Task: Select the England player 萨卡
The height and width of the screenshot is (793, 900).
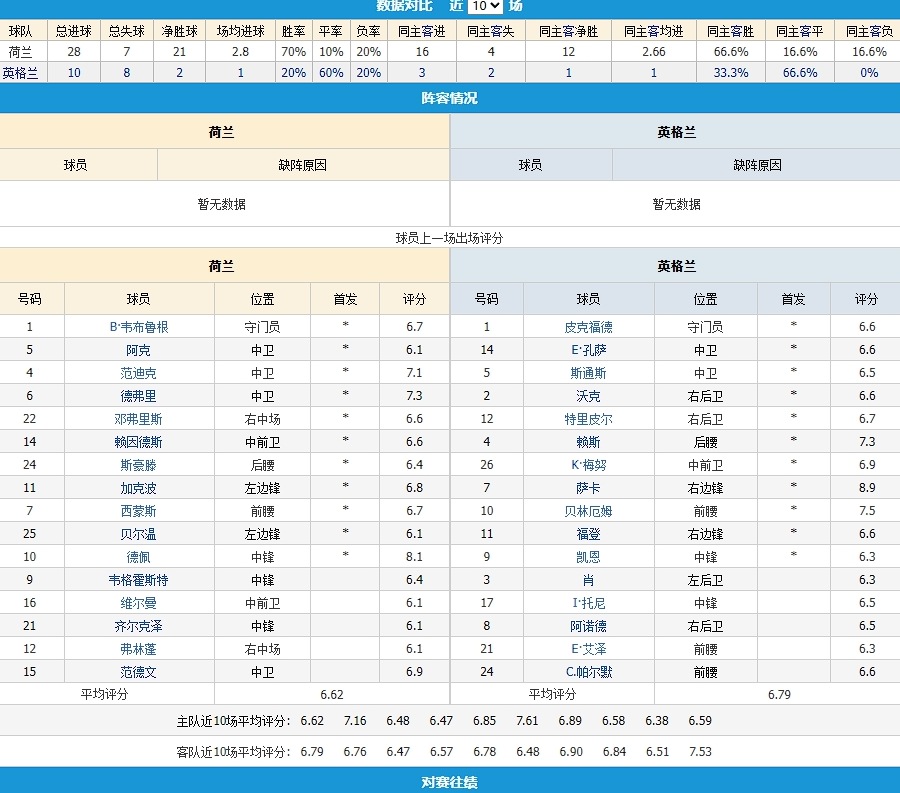Action: tap(588, 488)
